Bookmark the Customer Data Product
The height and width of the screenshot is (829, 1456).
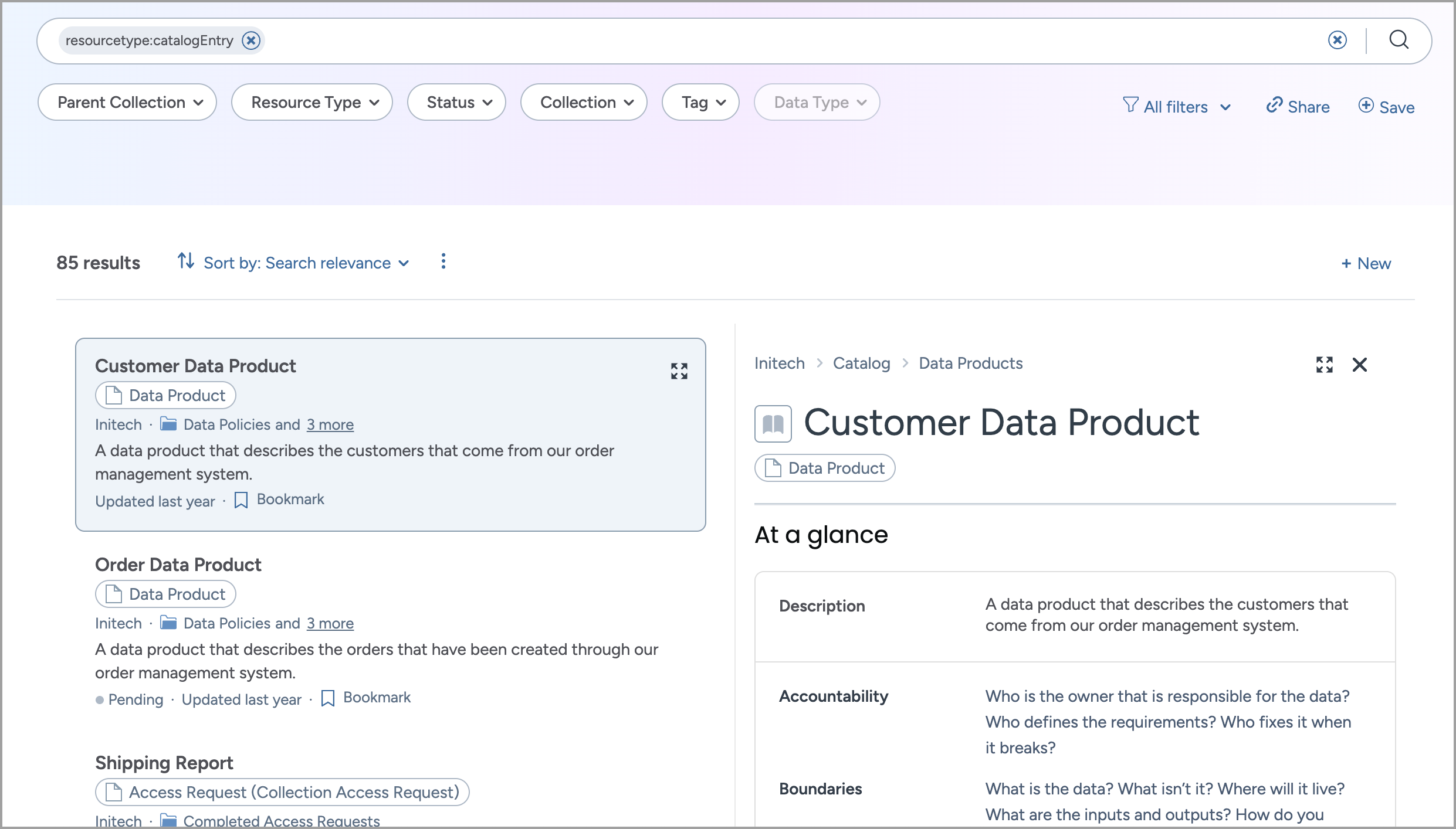coord(279,500)
